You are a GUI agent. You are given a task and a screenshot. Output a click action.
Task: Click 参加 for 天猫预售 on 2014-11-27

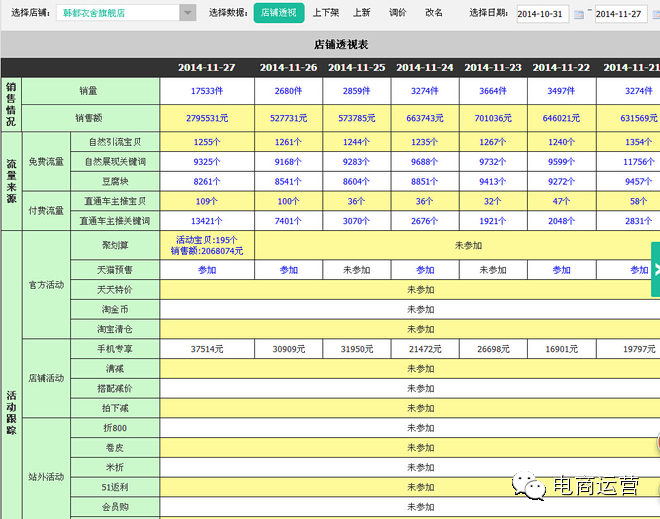click(x=207, y=270)
